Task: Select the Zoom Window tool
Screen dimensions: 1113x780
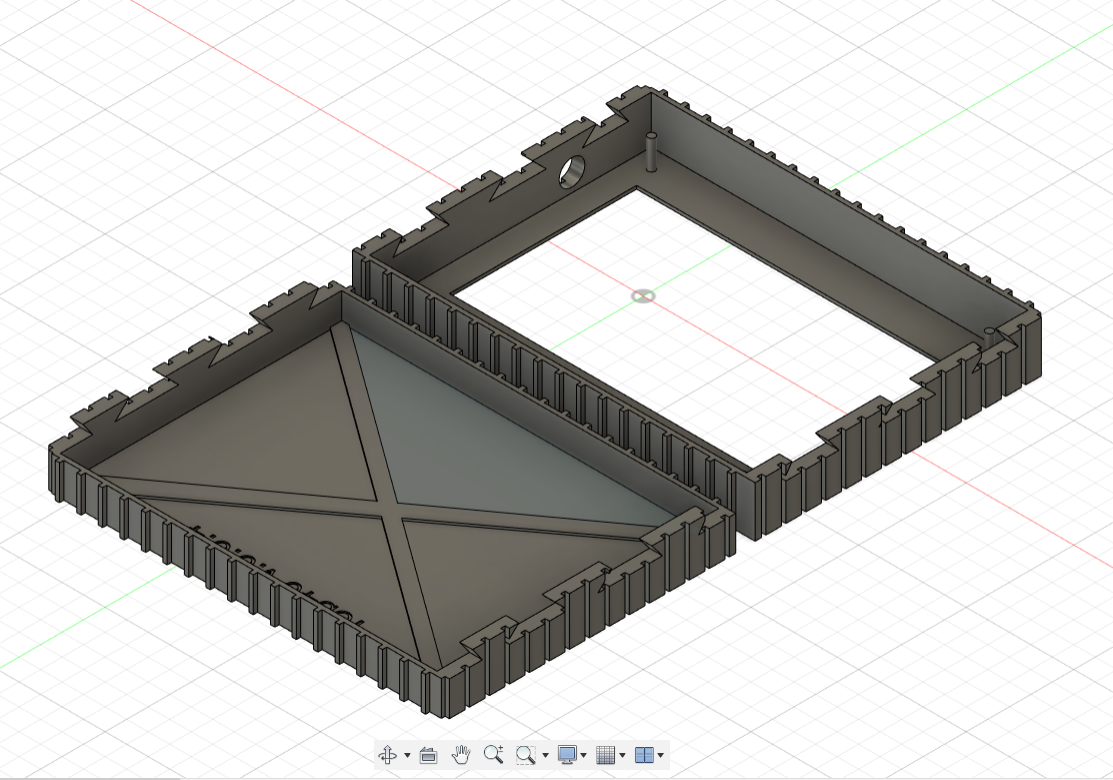Action: [524, 755]
